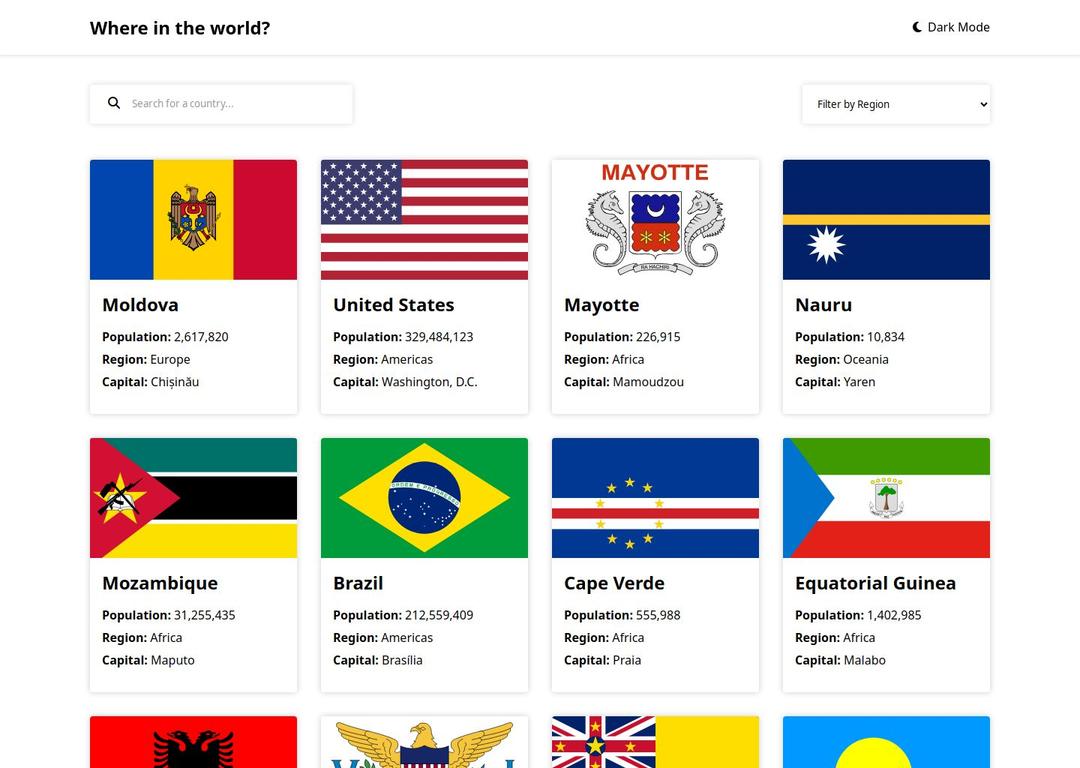Click the Brazil flag image
1080x768 pixels.
click(x=424, y=497)
